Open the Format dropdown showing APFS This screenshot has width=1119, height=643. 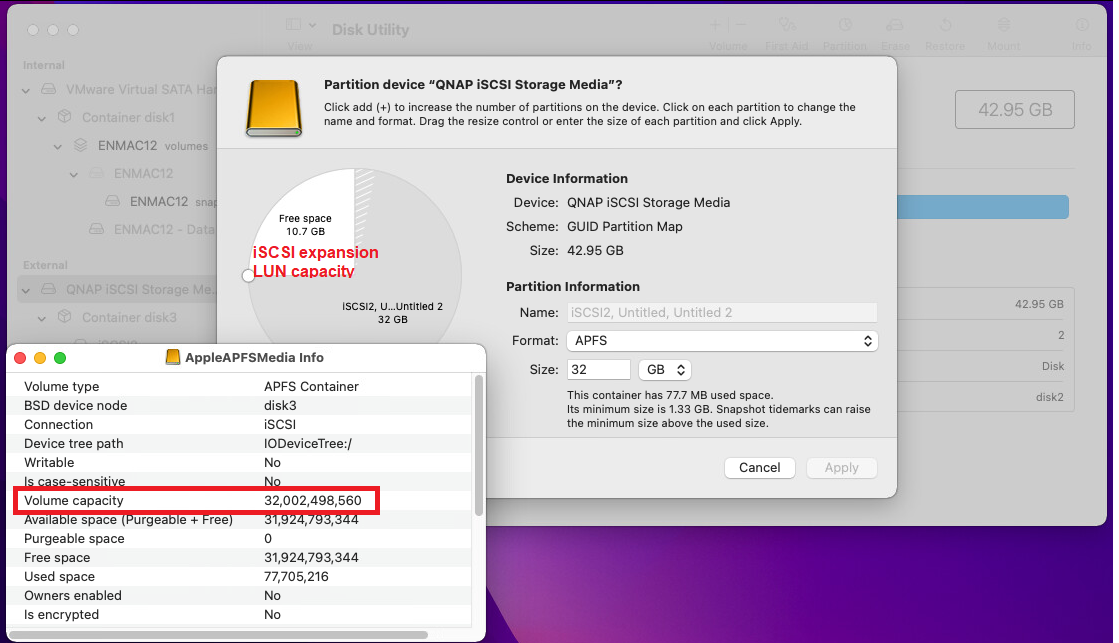coord(722,340)
